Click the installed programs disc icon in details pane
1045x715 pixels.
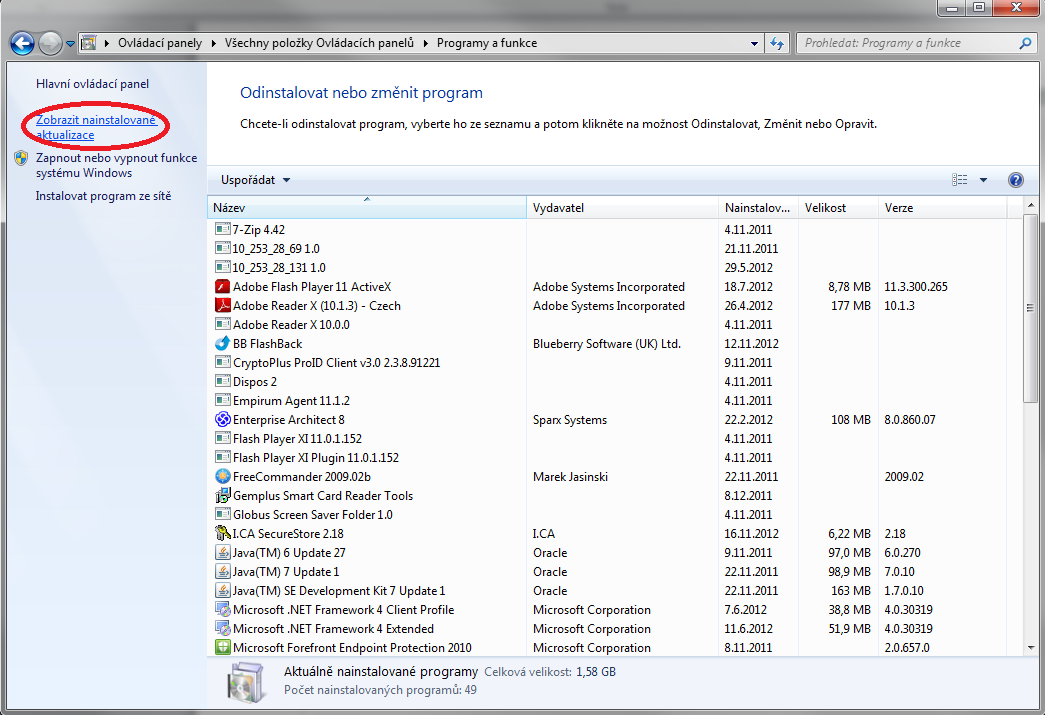click(x=245, y=682)
